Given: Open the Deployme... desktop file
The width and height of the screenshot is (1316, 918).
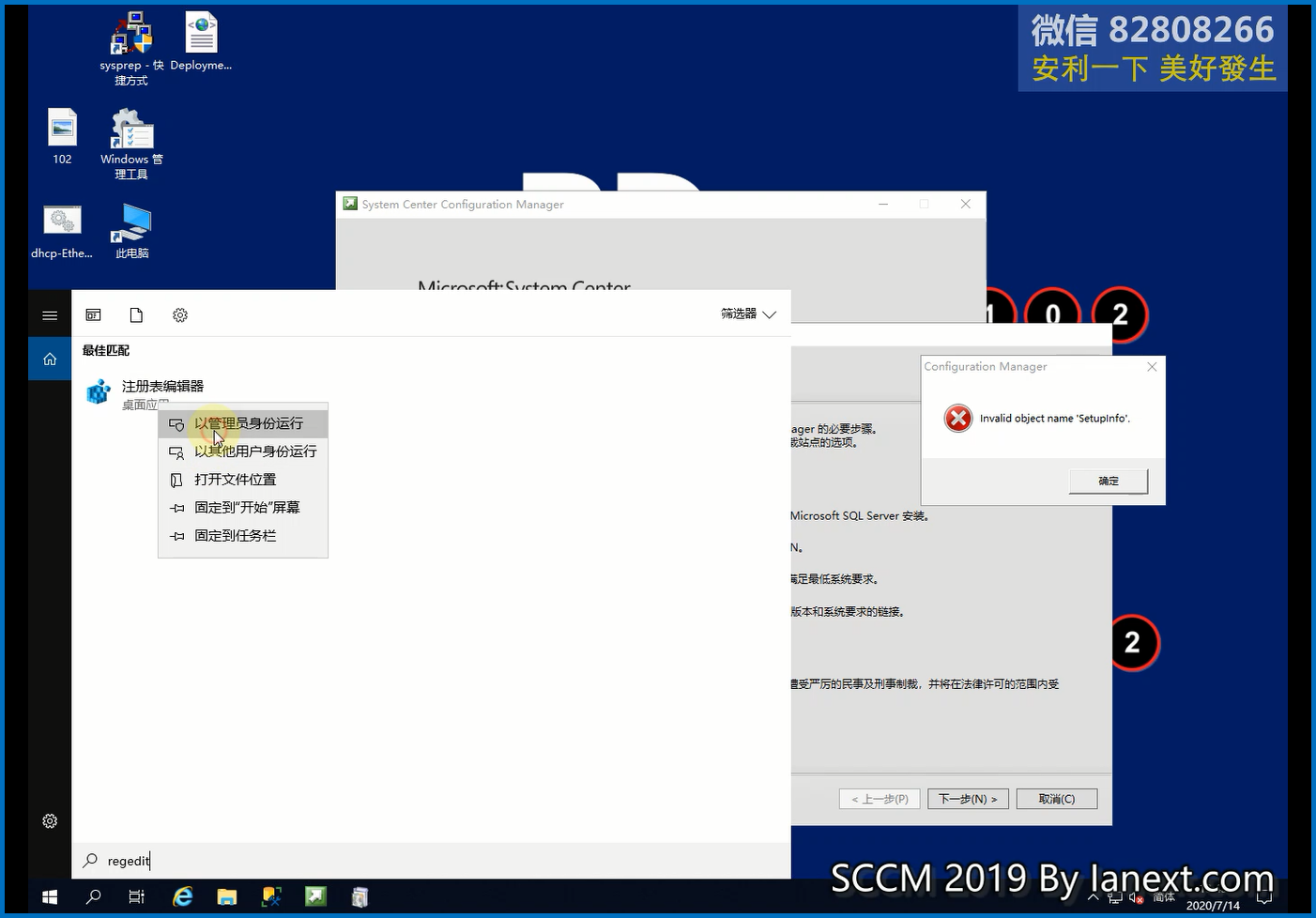Looking at the screenshot, I should point(201,42).
